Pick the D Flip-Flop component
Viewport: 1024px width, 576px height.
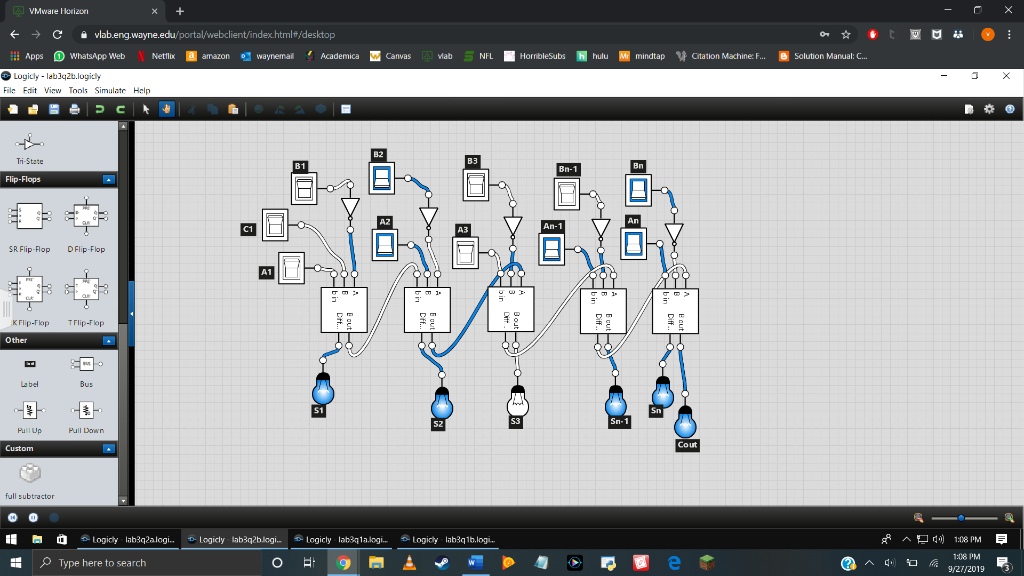pos(86,216)
